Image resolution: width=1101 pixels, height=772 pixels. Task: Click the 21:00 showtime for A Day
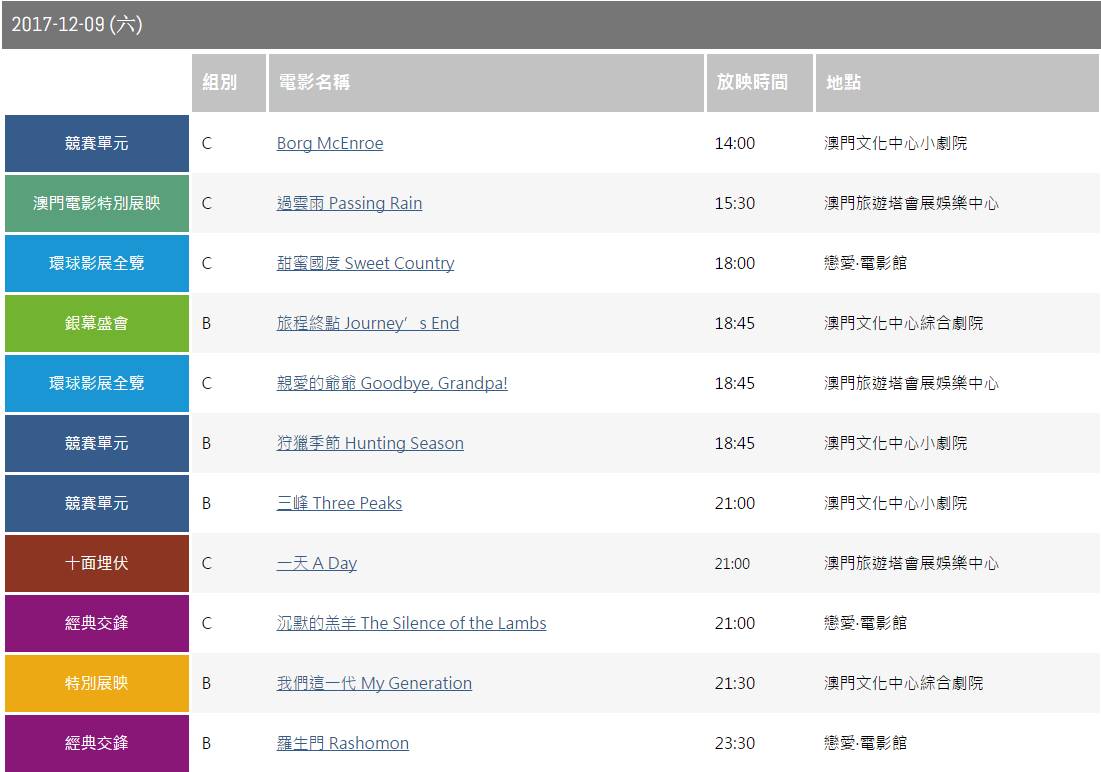click(732, 563)
